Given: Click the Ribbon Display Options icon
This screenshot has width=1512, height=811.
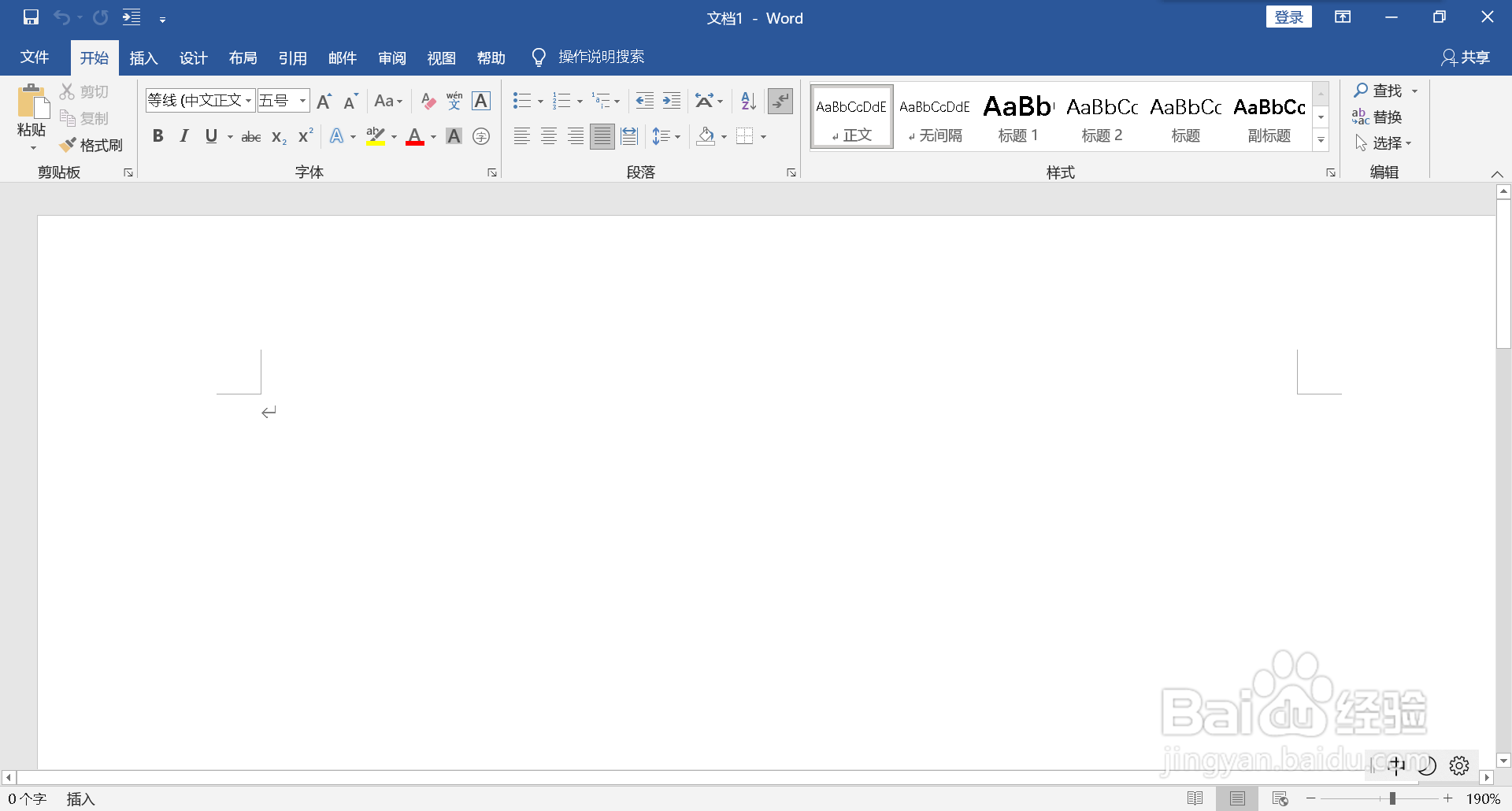Looking at the screenshot, I should pyautogui.click(x=1343, y=17).
